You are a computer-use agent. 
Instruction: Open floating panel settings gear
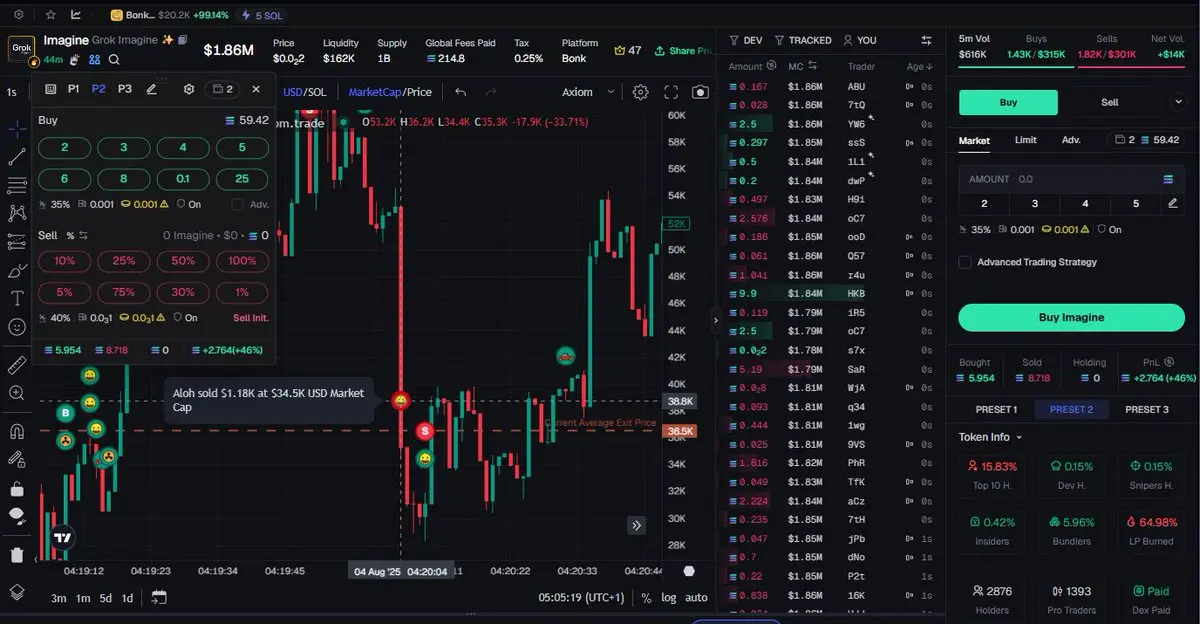(189, 89)
